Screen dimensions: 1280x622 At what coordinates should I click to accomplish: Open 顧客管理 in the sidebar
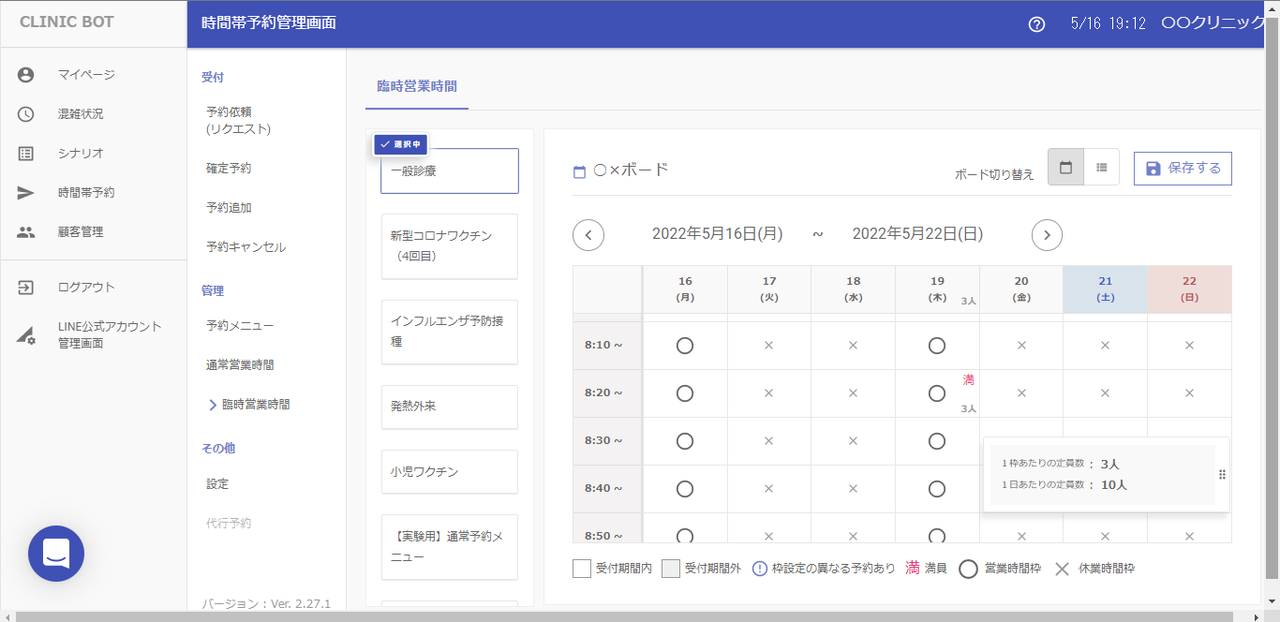[x=80, y=232]
